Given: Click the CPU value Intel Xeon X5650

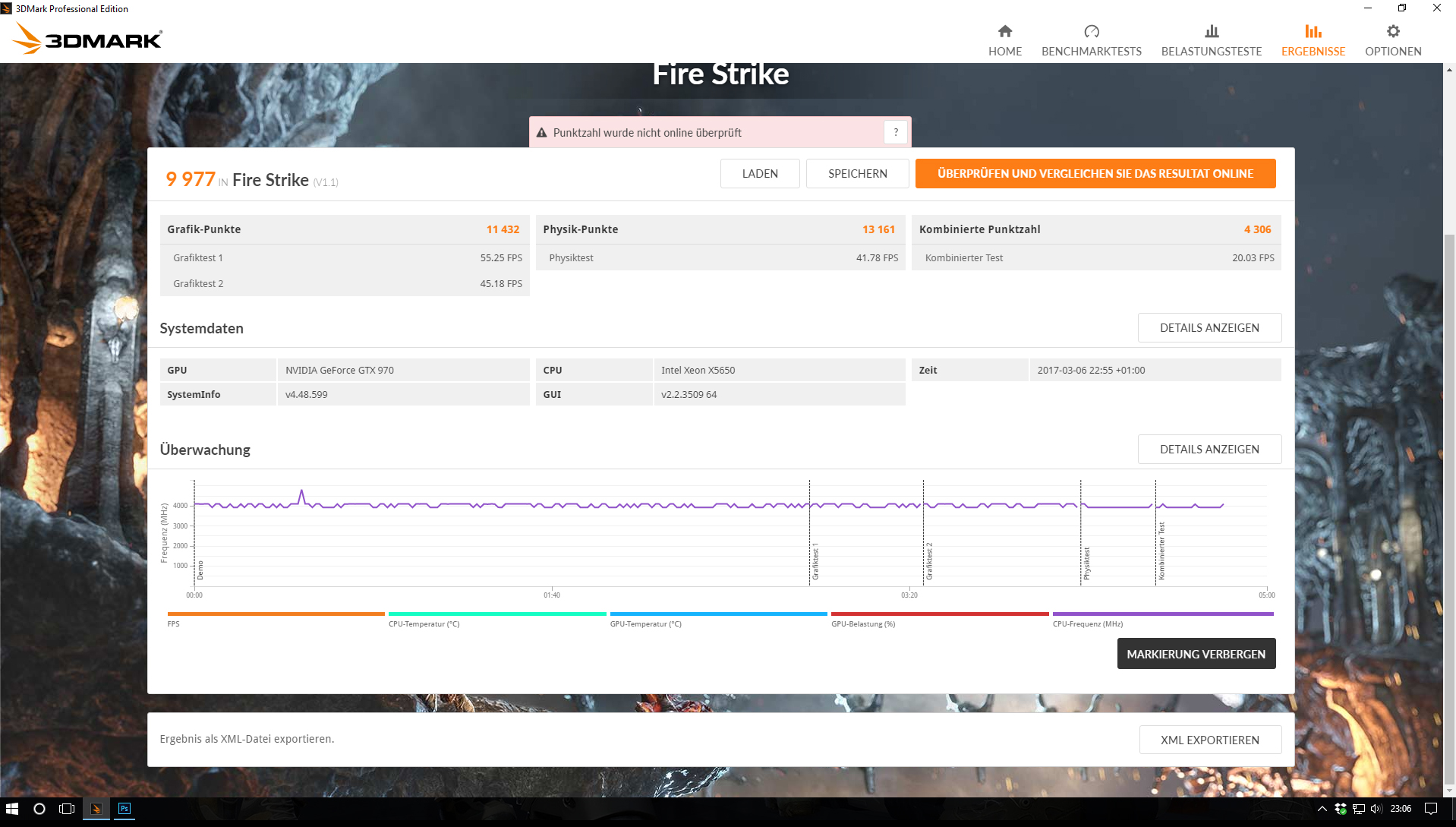Looking at the screenshot, I should (x=698, y=371).
